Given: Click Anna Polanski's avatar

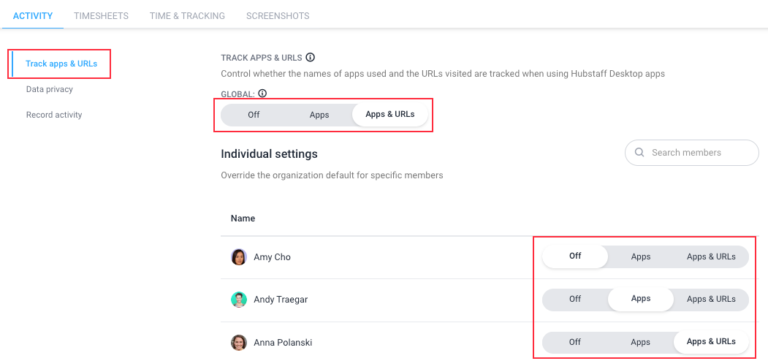Looking at the screenshot, I should click(239, 342).
